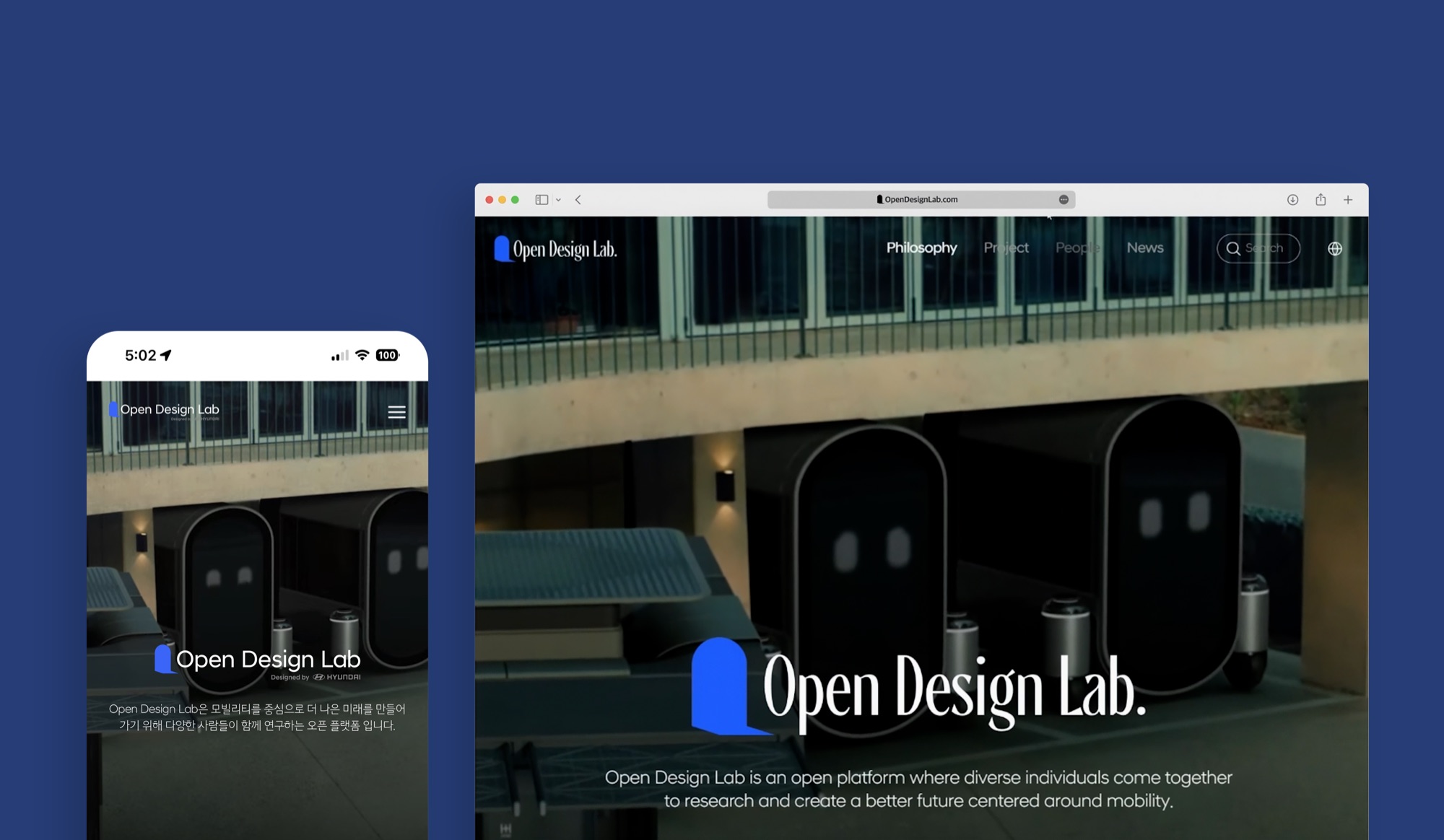The height and width of the screenshot is (840, 1444).
Task: Click the cellular signal bars on the phone
Action: (x=339, y=355)
